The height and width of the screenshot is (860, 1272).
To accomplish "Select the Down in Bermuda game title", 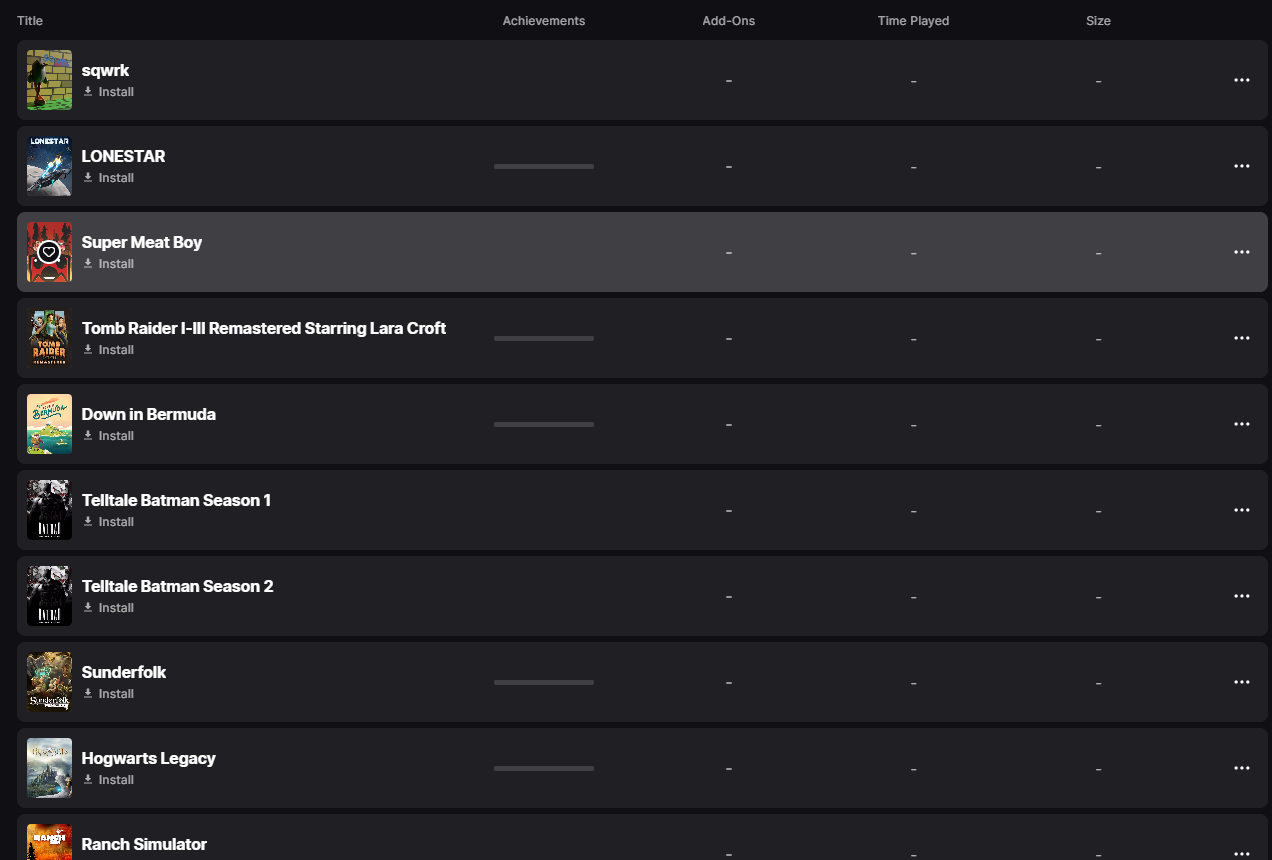I will pos(149,414).
